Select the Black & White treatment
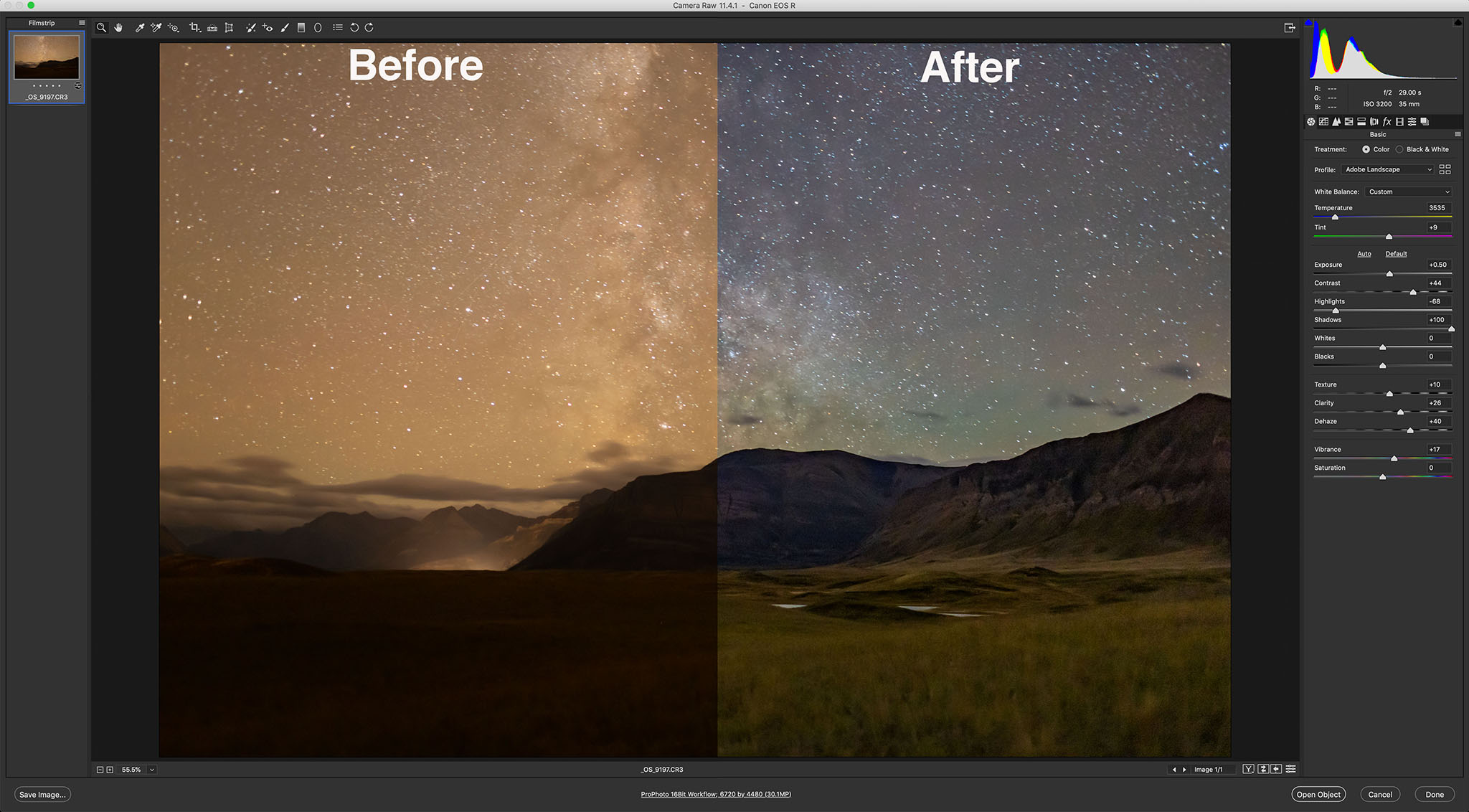The image size is (1469, 812). [1399, 149]
